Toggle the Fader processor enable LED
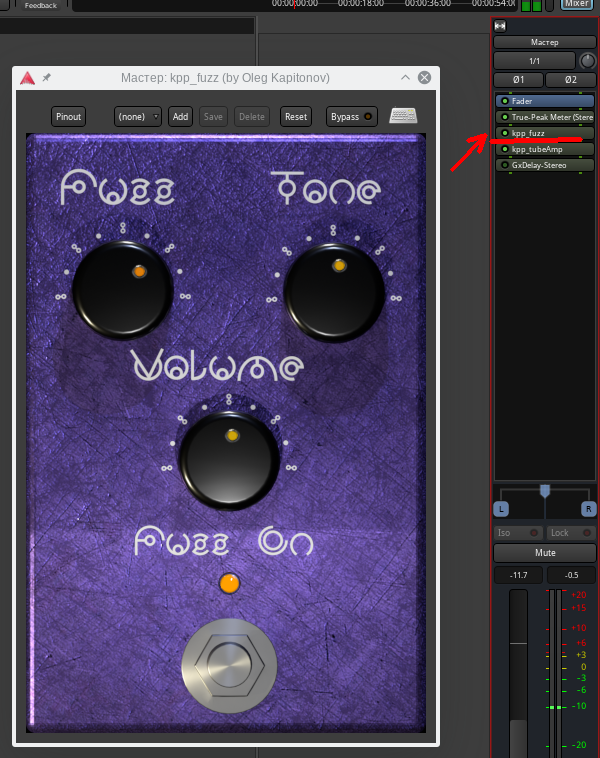The image size is (600, 758). (x=505, y=101)
